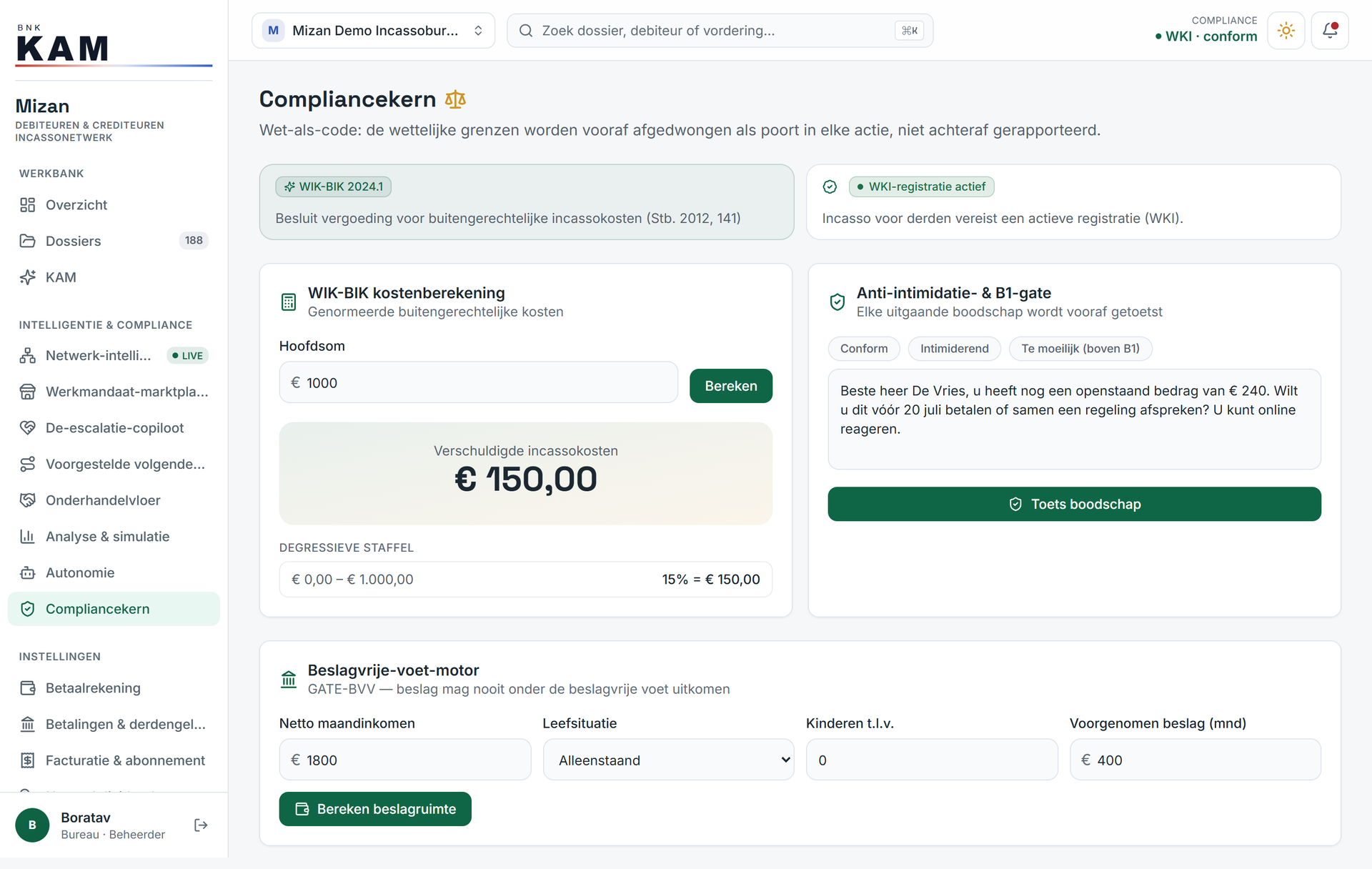Click the search magnifier icon

[x=526, y=31]
